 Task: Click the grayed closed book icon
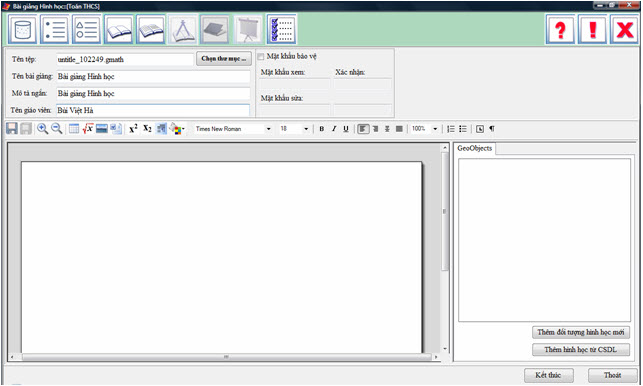(215, 29)
